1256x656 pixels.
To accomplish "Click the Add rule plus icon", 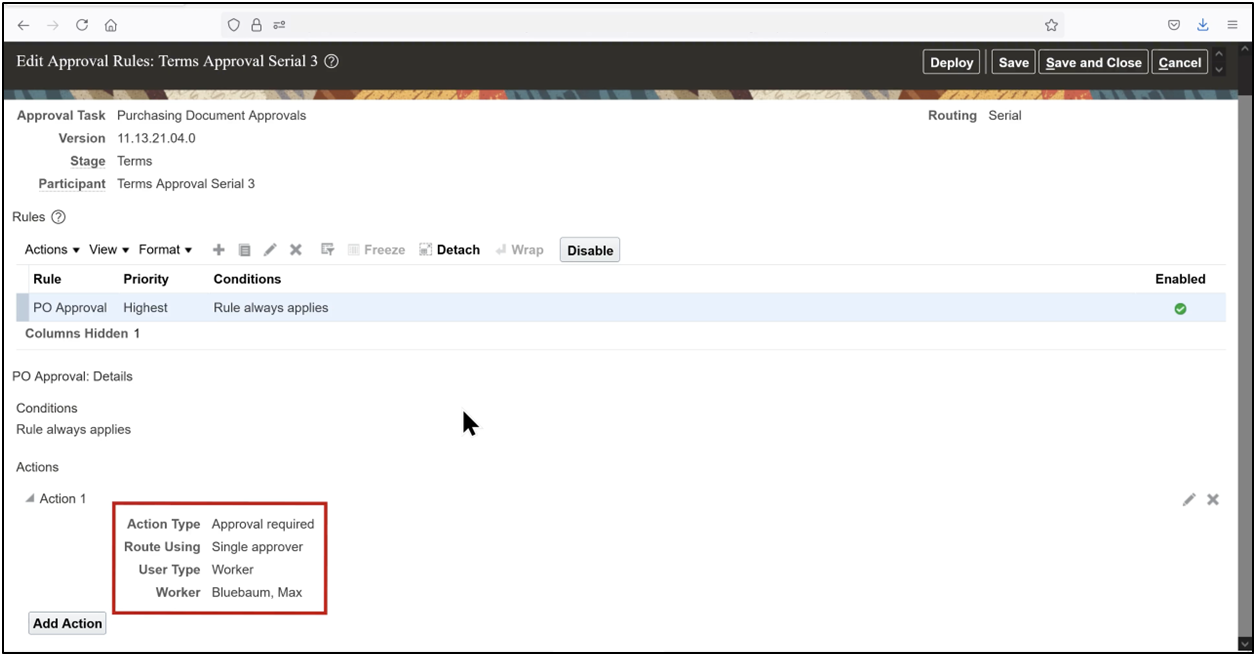I will [x=219, y=249].
